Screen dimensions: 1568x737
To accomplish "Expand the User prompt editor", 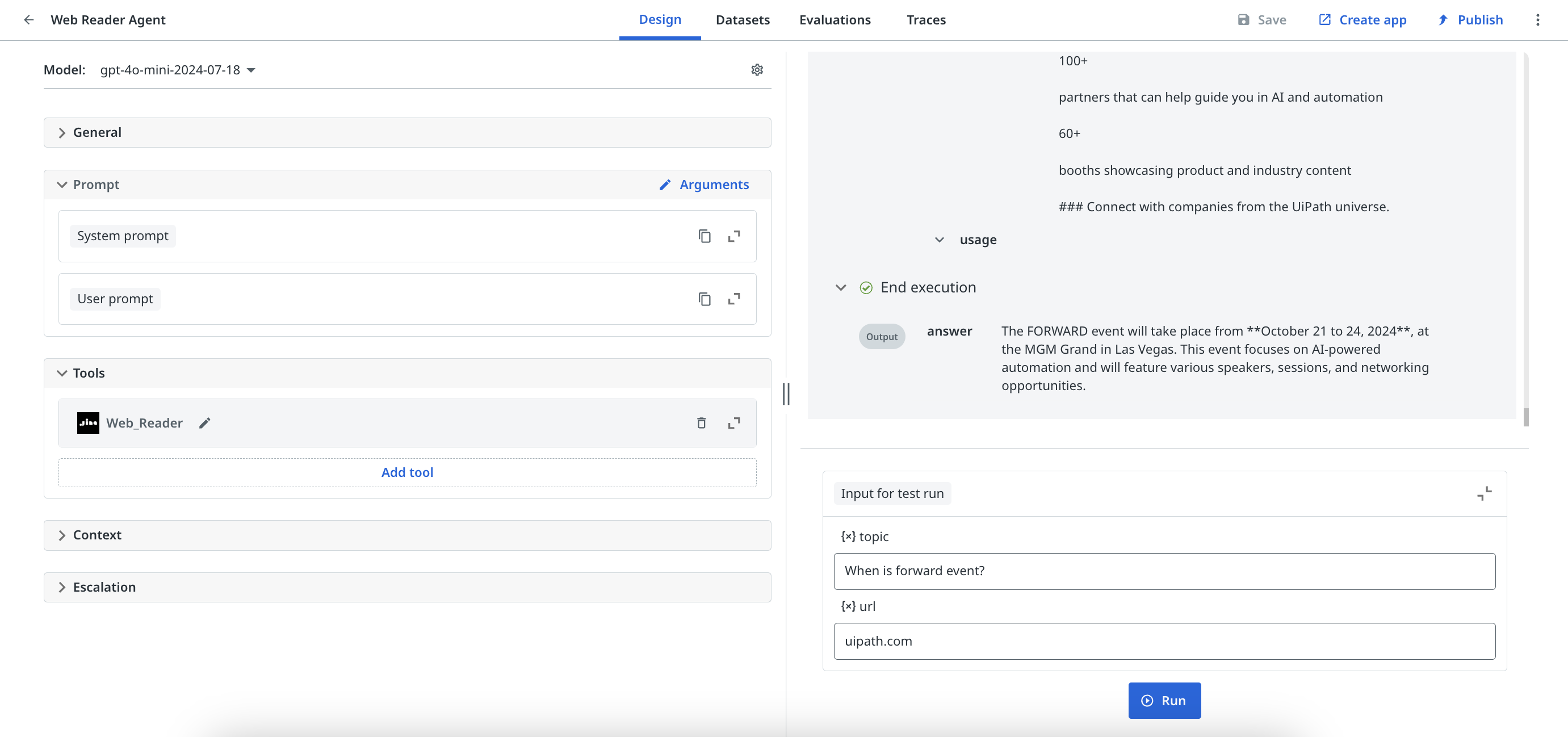I will [734, 299].
